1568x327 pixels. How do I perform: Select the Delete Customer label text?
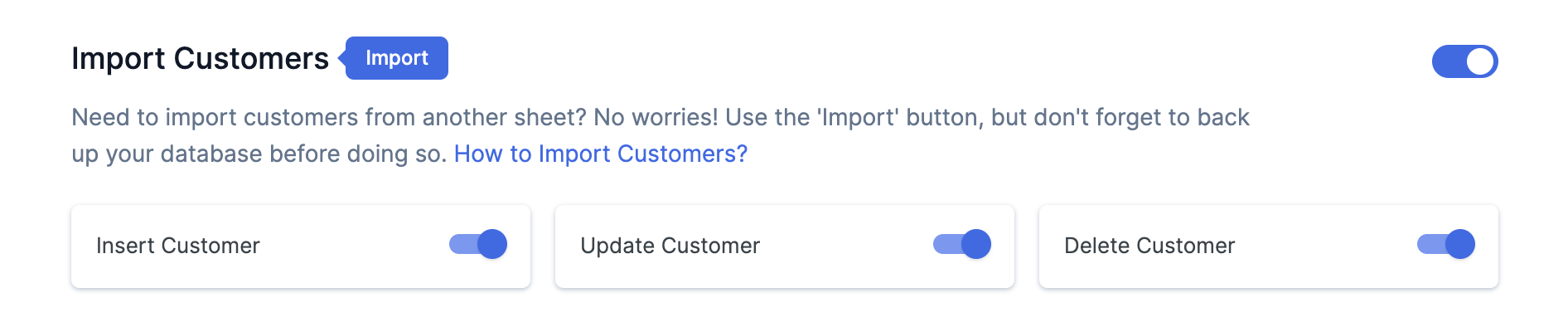click(x=1149, y=246)
